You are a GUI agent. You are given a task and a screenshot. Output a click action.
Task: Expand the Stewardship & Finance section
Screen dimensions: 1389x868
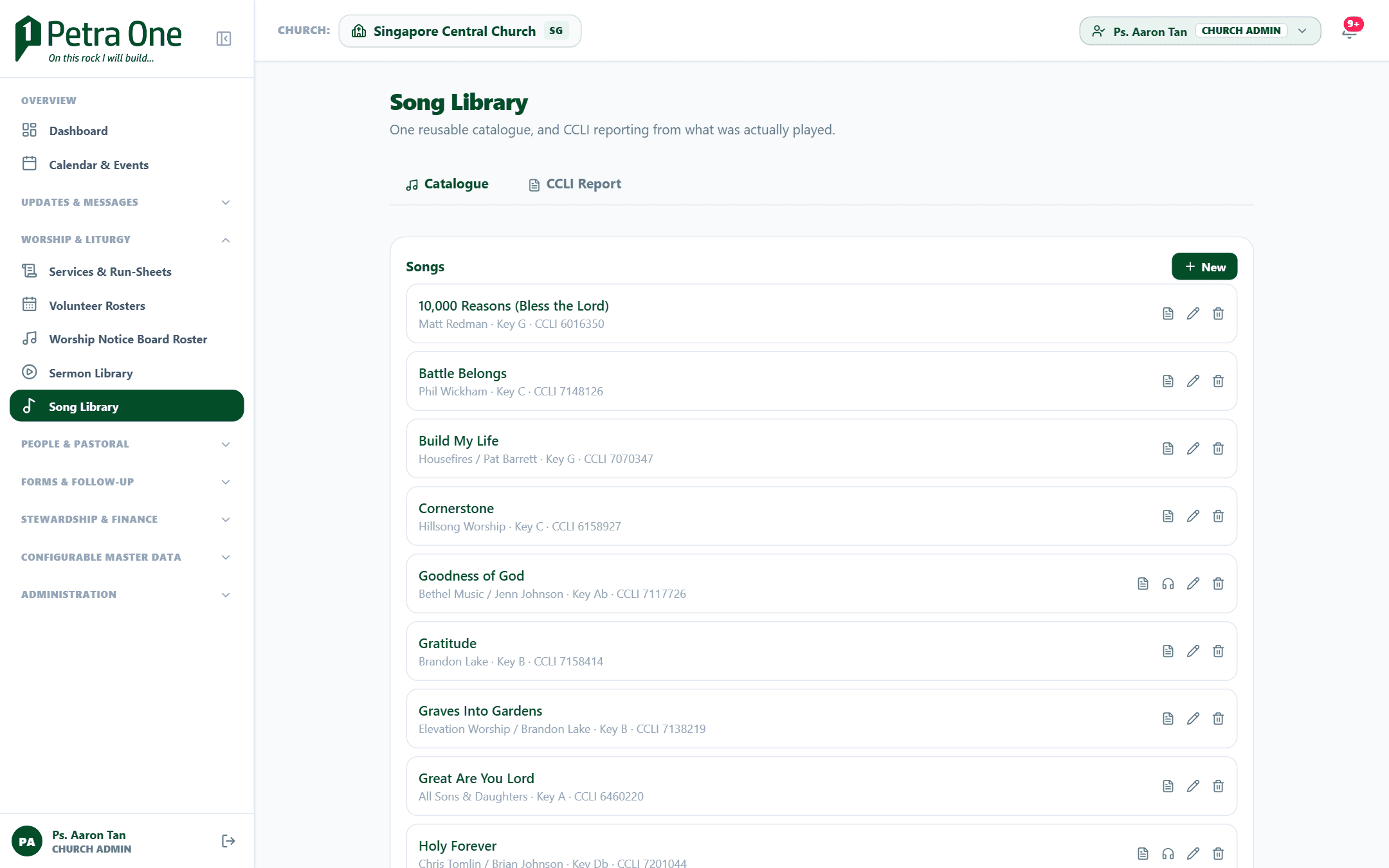pos(126,520)
